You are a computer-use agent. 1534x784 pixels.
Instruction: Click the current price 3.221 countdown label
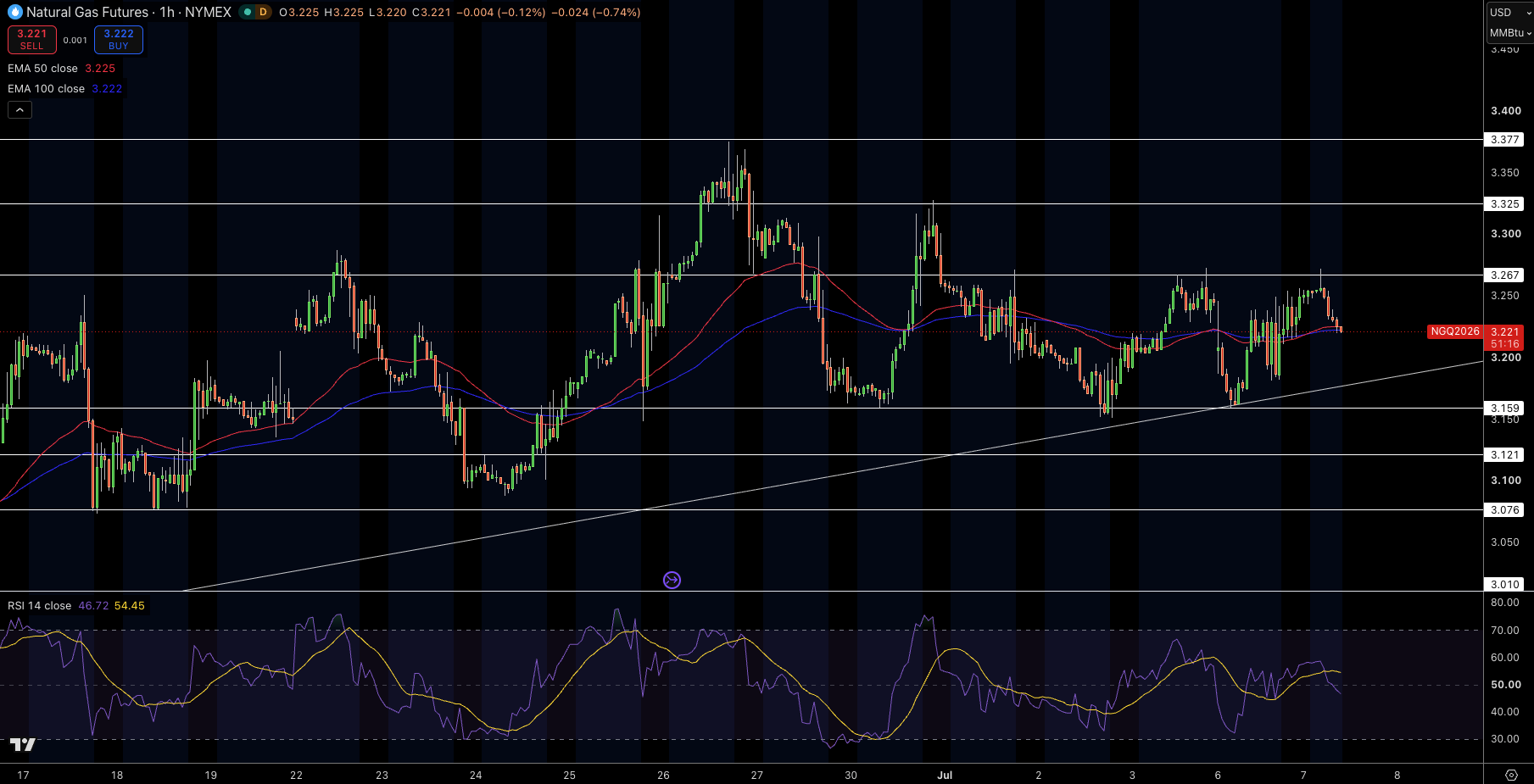1504,337
